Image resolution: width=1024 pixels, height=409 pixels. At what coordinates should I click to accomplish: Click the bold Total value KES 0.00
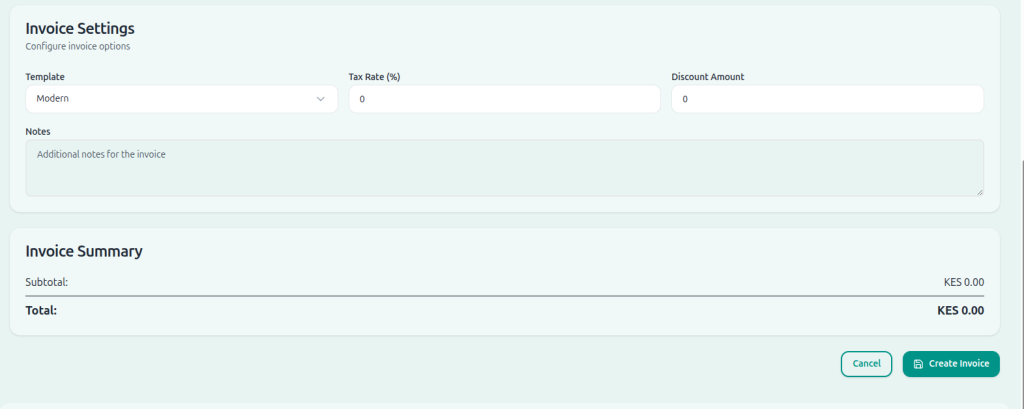pyautogui.click(x=960, y=310)
